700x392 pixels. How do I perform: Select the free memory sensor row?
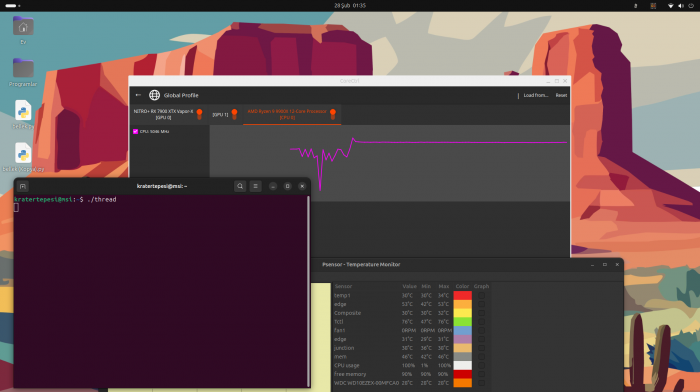[x=412, y=374]
